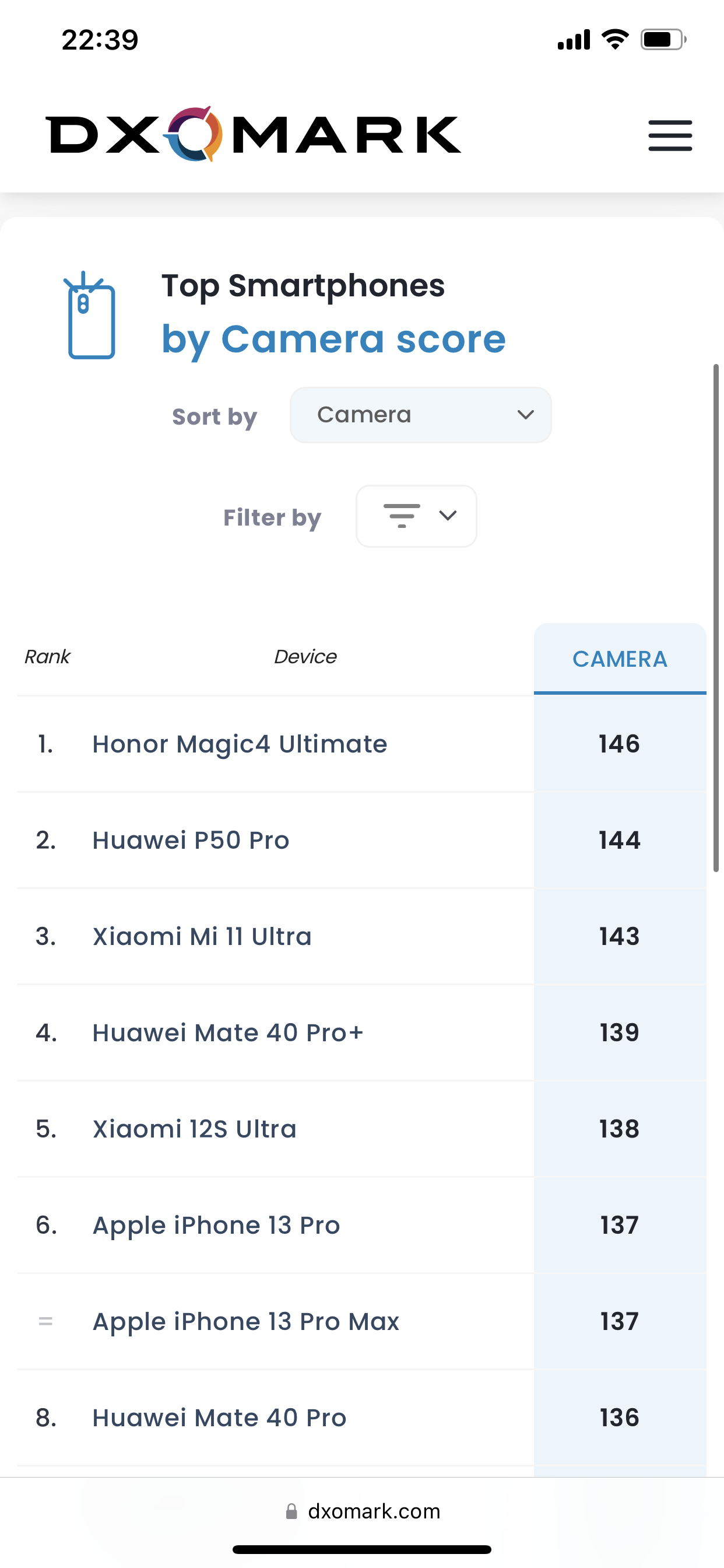Image resolution: width=724 pixels, height=1568 pixels.
Task: Tap the dxomark.com address bar
Action: tap(373, 1511)
